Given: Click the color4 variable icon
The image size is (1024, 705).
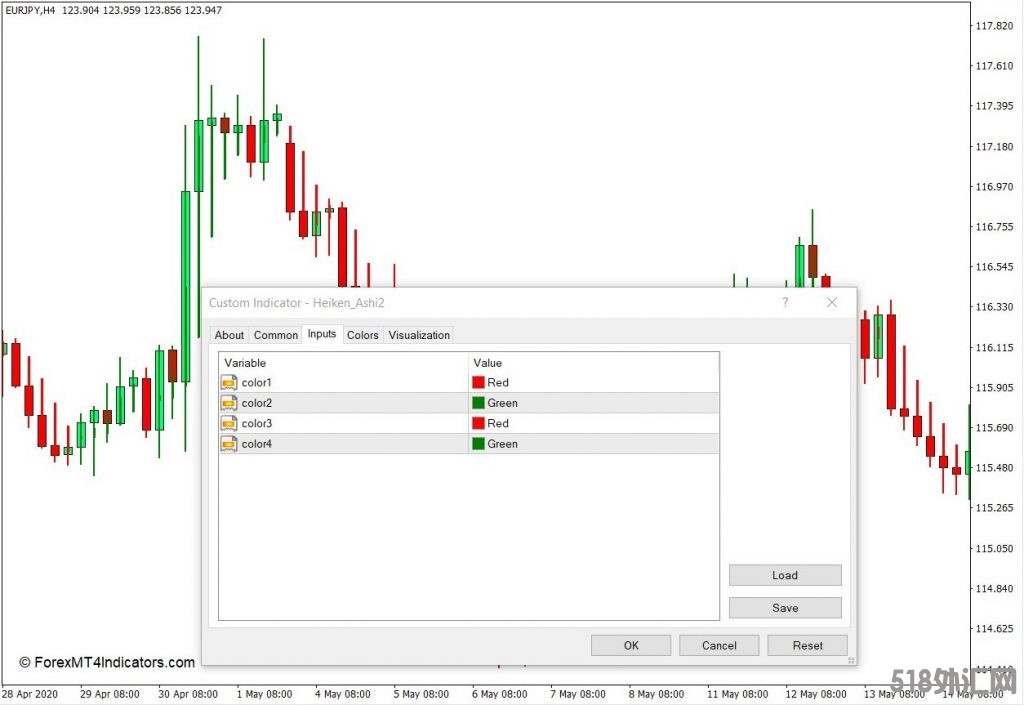Looking at the screenshot, I should [x=229, y=444].
